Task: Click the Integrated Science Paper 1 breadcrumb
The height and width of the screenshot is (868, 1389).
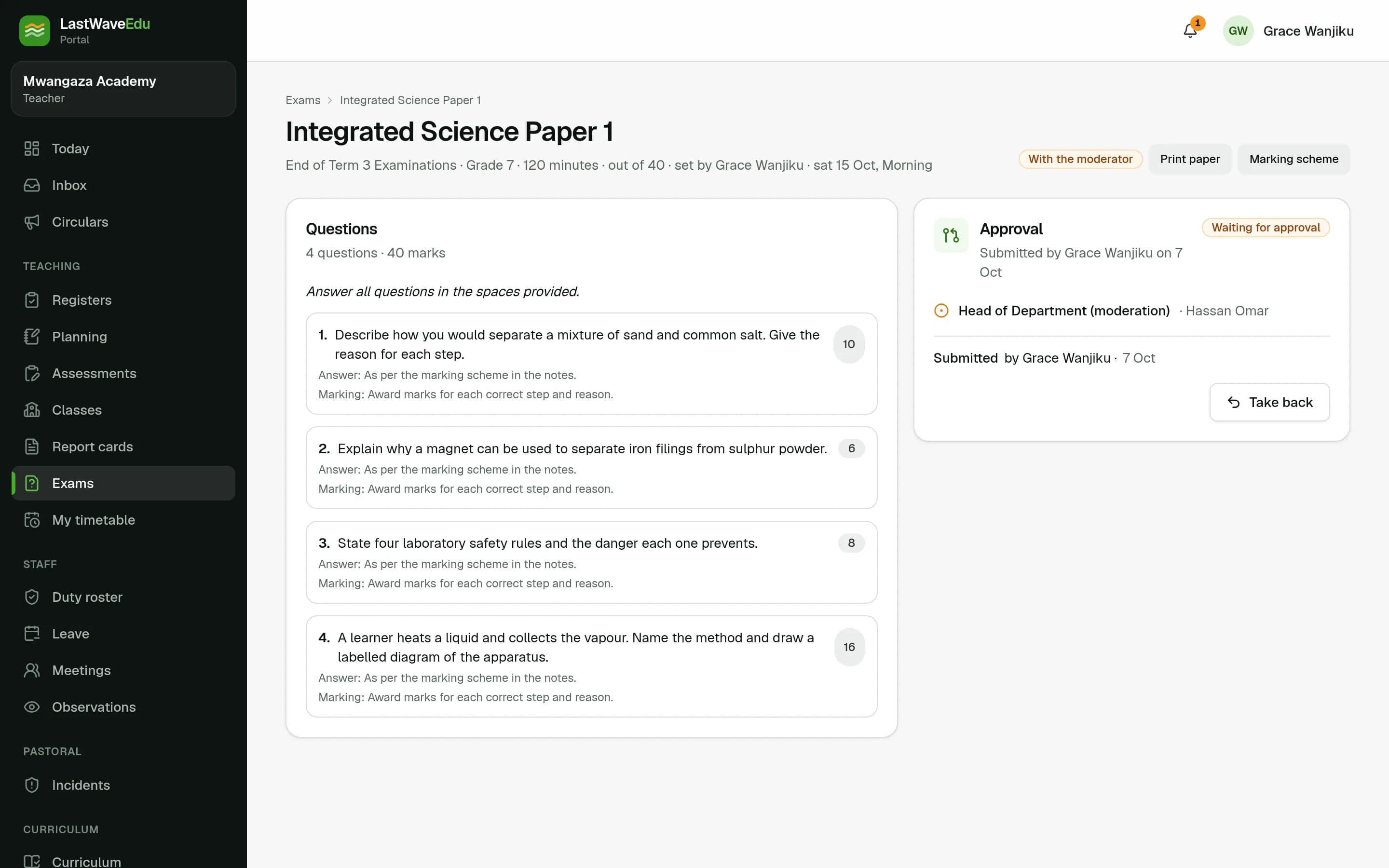Action: (410, 100)
